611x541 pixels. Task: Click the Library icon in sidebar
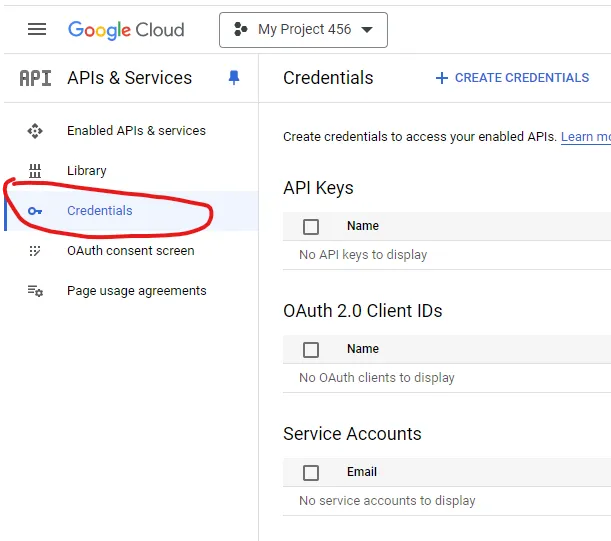[x=35, y=171]
